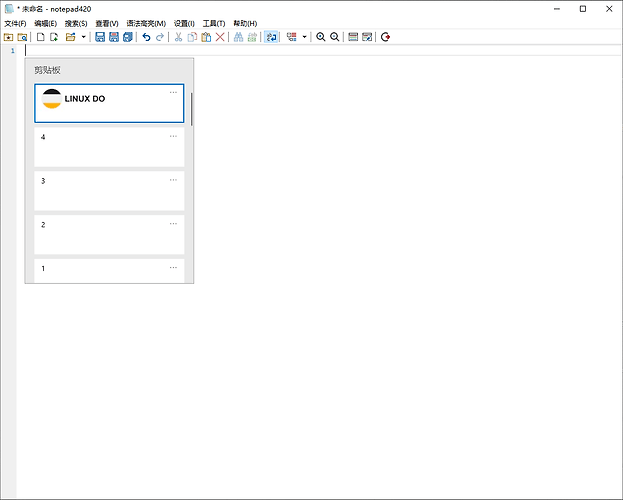Paste clipboard entry 3
The width and height of the screenshot is (623, 500).
click(x=109, y=191)
